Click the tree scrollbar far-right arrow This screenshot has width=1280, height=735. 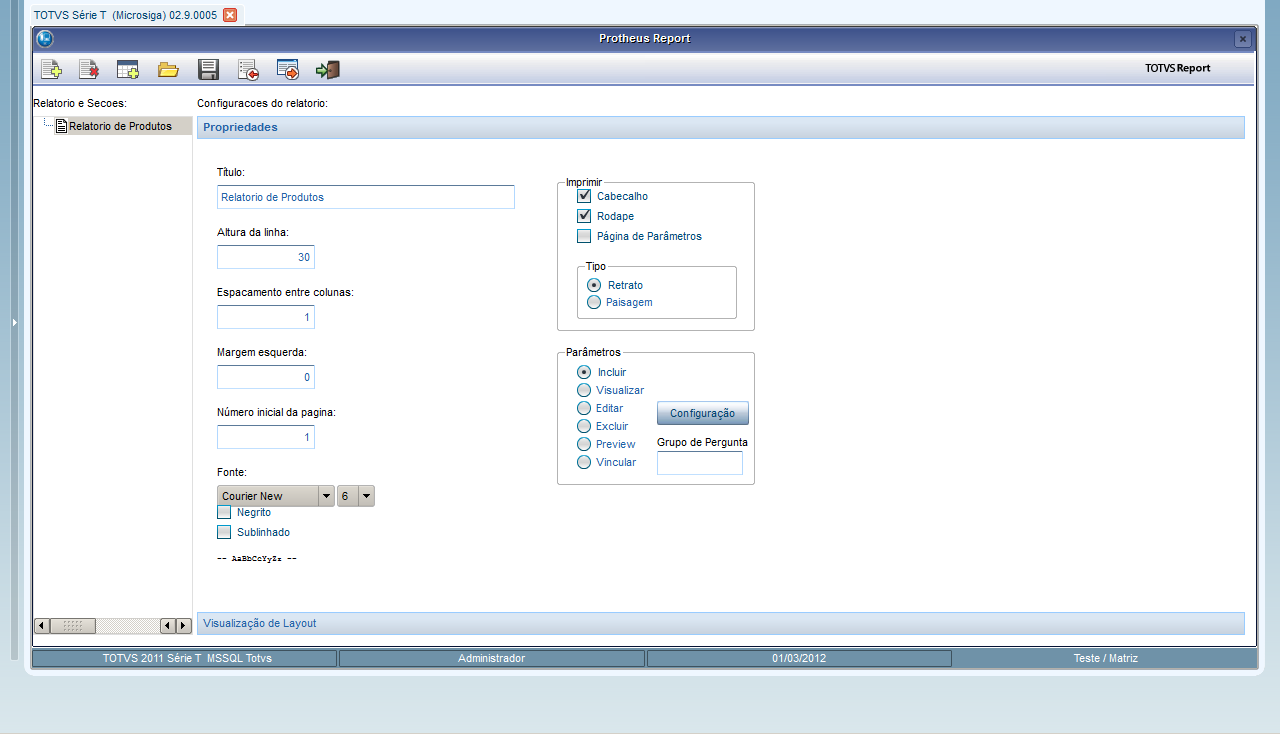point(183,626)
